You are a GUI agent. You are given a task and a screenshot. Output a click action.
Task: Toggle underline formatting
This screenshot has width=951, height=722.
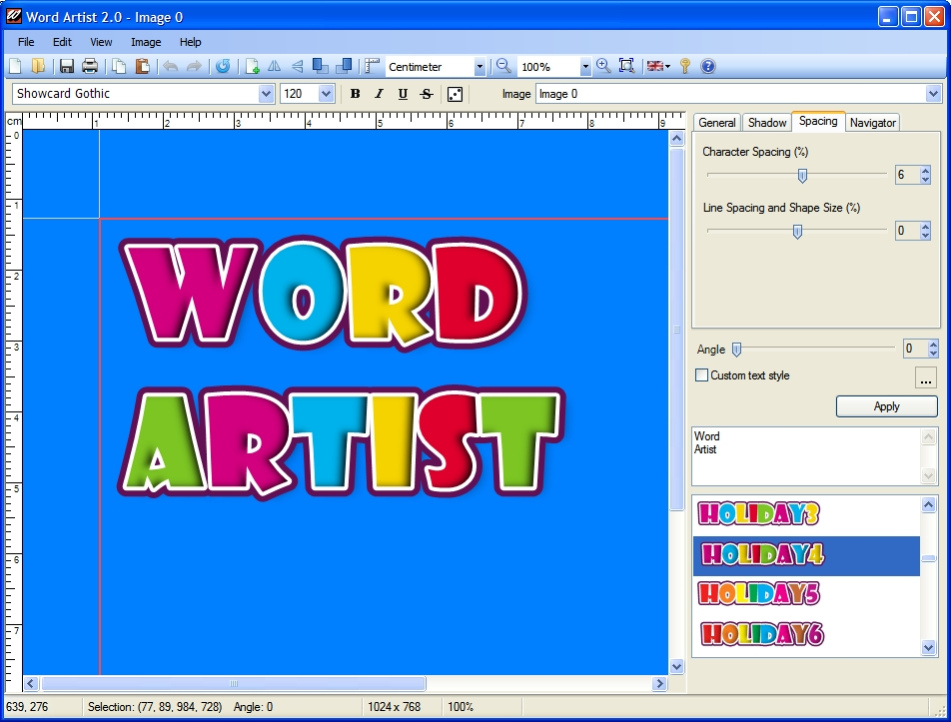[403, 94]
